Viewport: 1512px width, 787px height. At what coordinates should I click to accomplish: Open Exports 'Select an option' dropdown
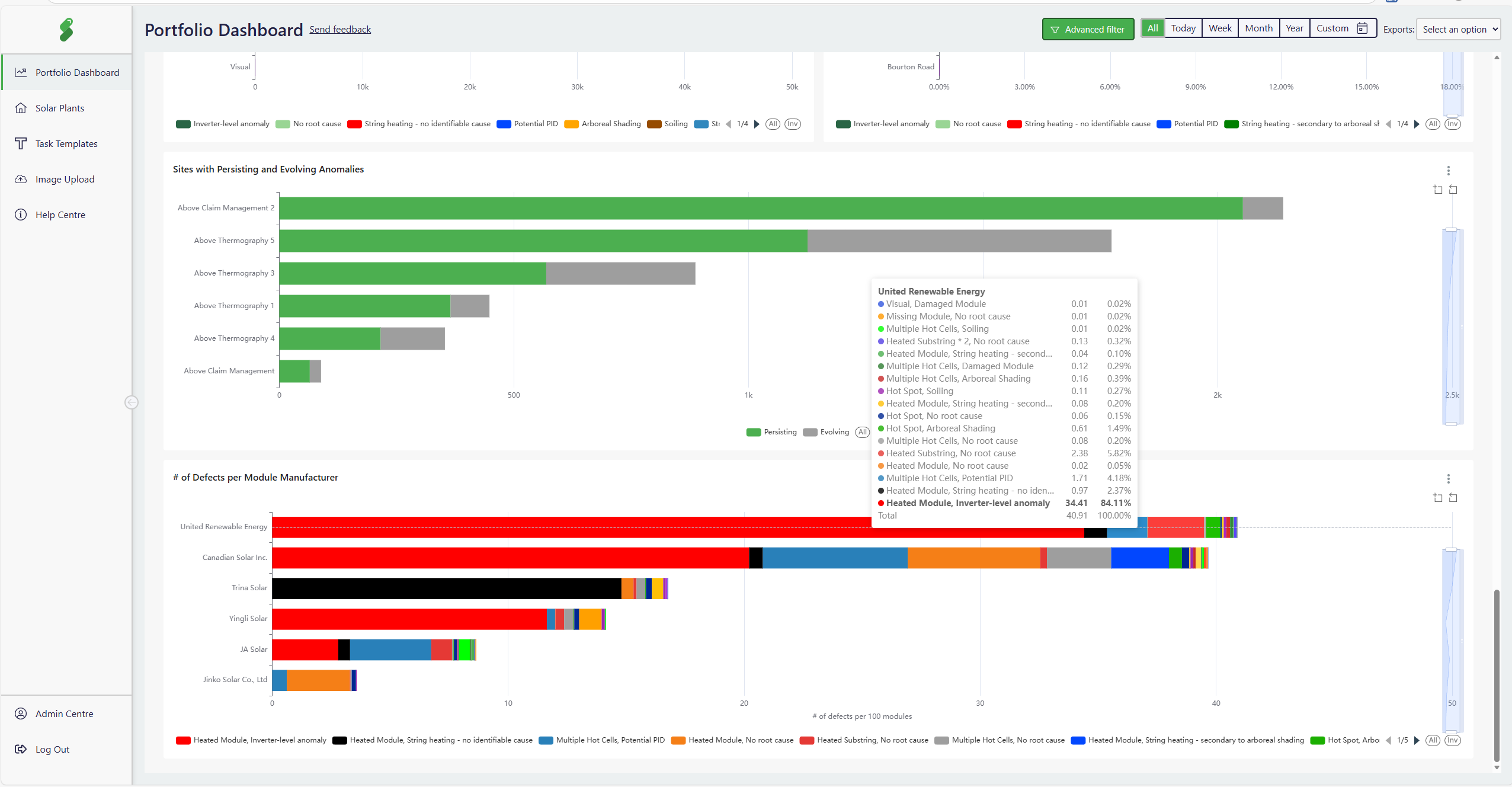click(1458, 29)
